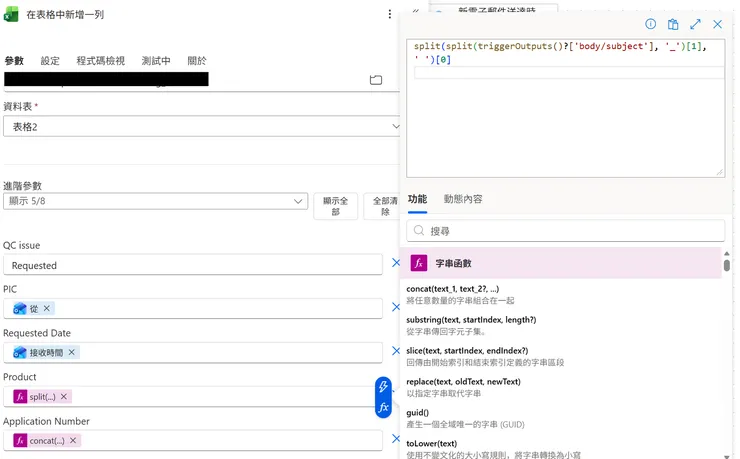
Task: Expand the expression editor to full size
Action: tap(695, 24)
